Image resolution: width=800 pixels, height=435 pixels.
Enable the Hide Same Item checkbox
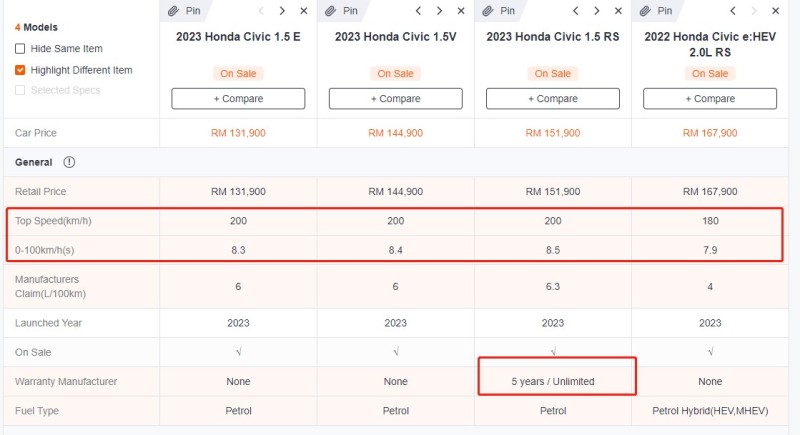click(x=20, y=48)
